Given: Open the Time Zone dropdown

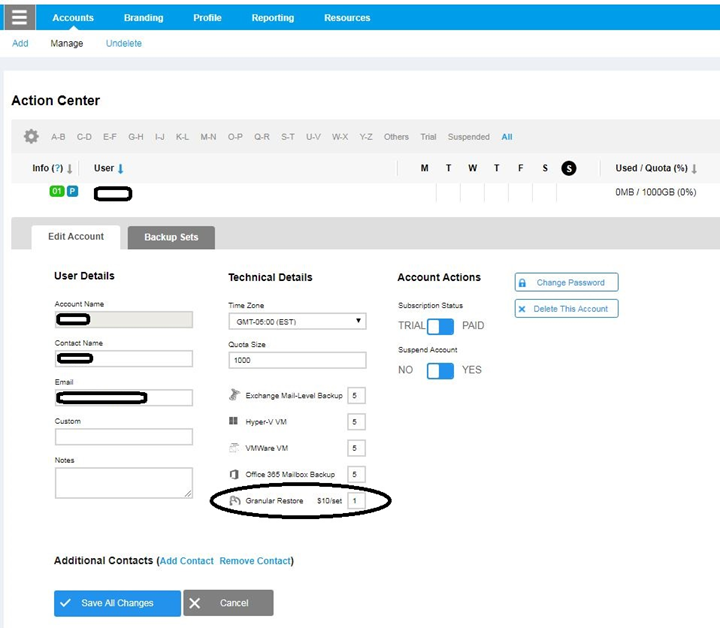Looking at the screenshot, I should pyautogui.click(x=297, y=321).
